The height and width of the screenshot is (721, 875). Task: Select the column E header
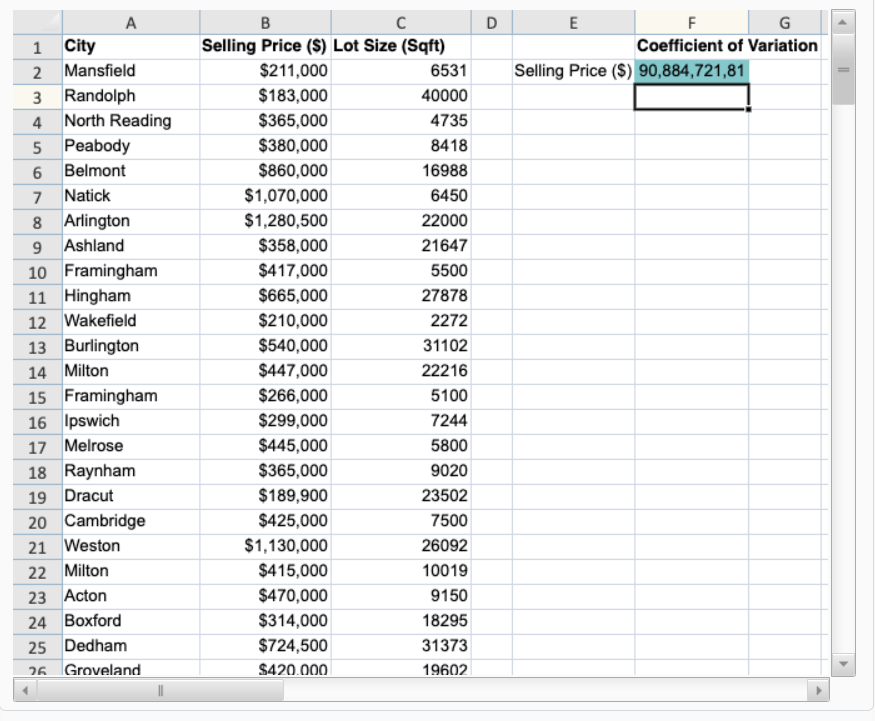[573, 23]
